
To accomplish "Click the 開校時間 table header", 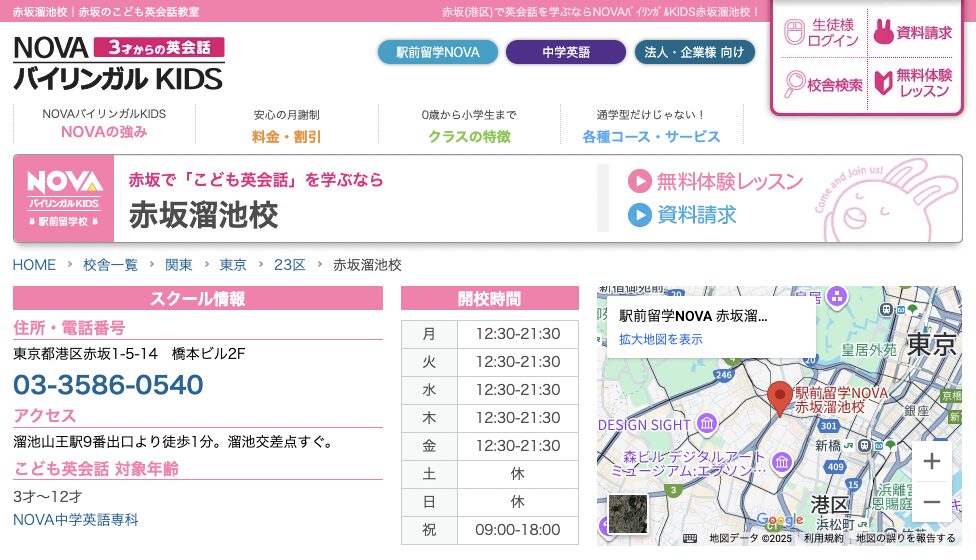I will (x=490, y=299).
